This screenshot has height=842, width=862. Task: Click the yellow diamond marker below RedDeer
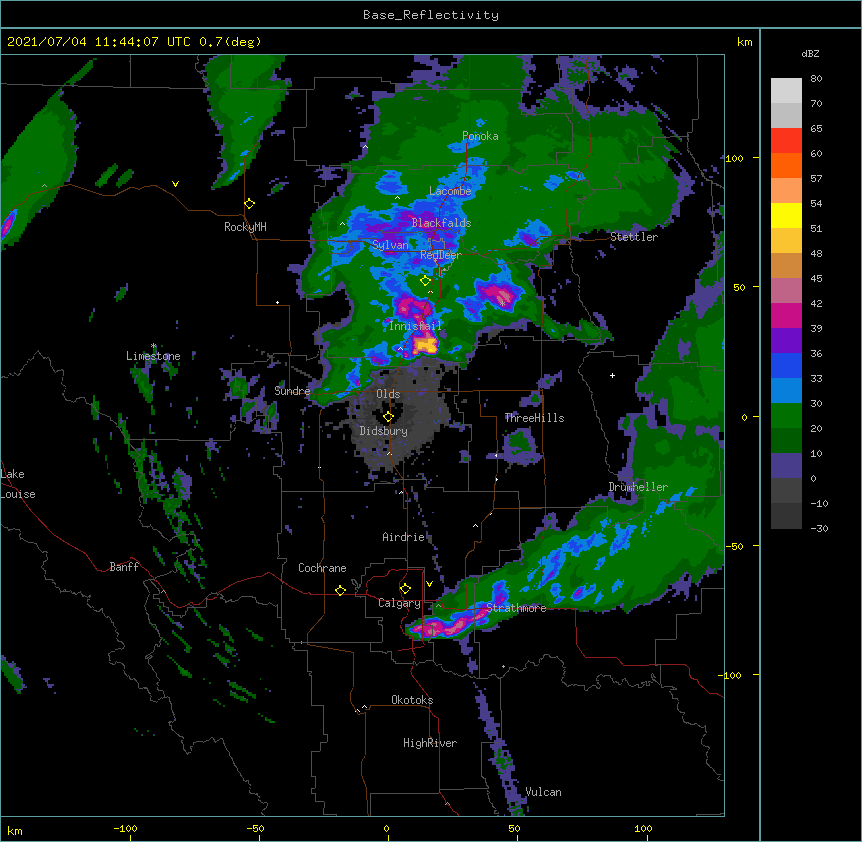pyautogui.click(x=425, y=281)
